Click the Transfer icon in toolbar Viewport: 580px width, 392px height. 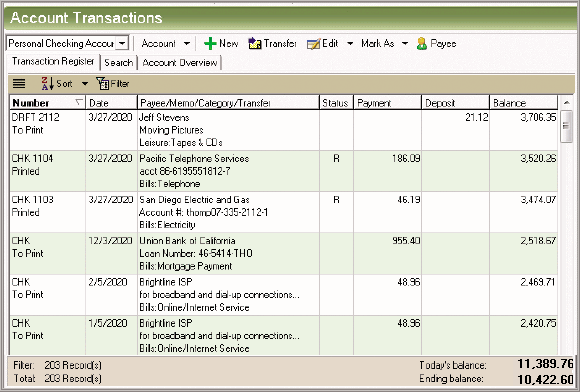(254, 44)
